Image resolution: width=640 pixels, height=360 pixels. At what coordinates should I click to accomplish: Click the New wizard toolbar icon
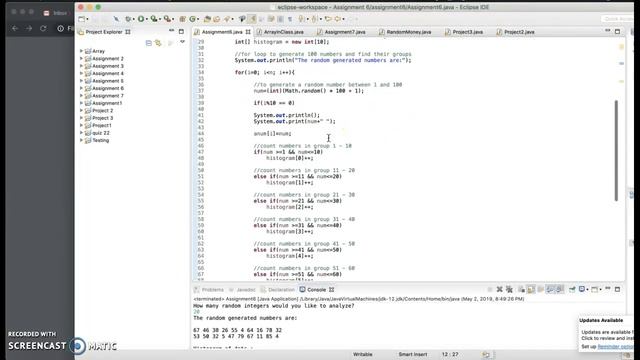(82, 19)
